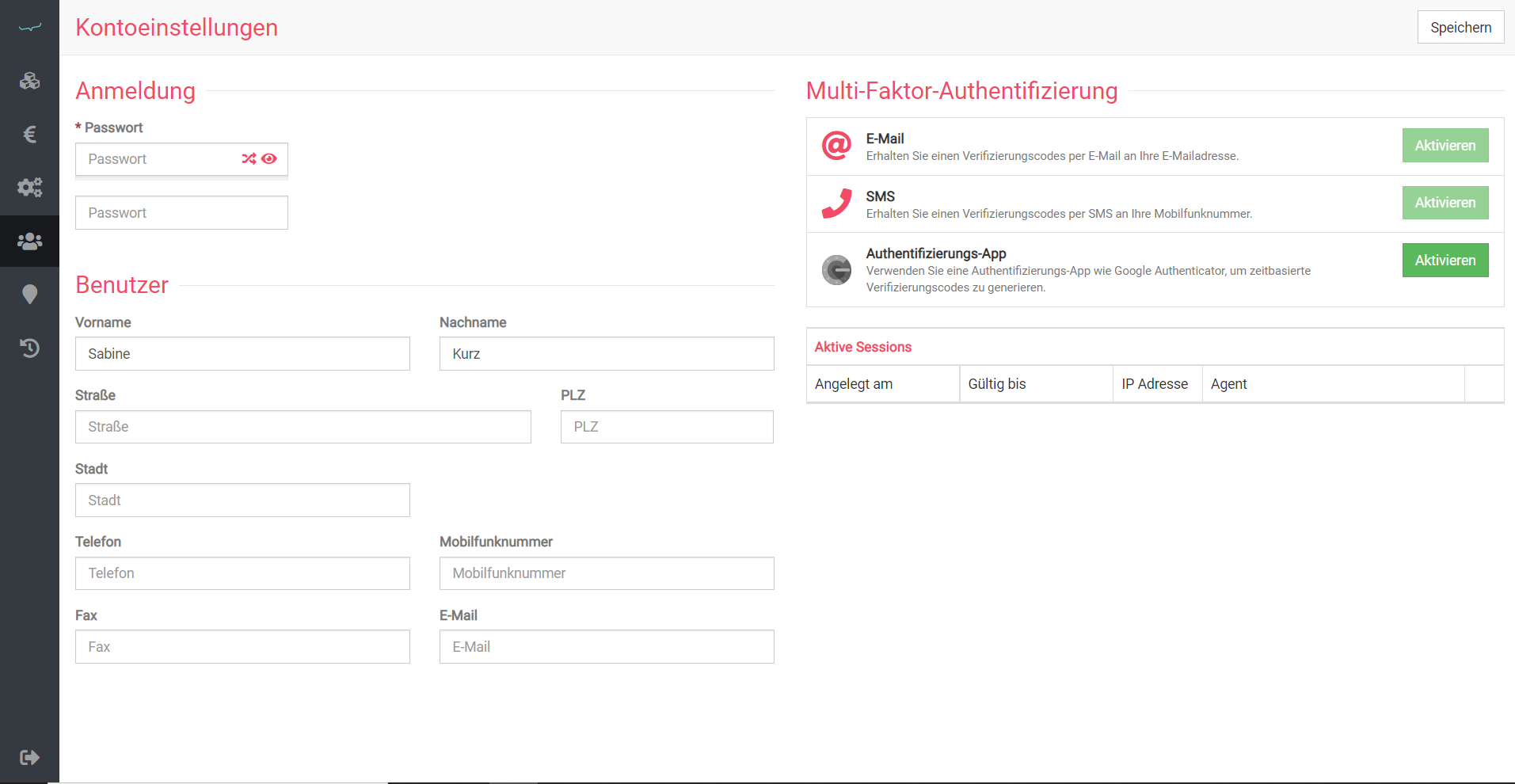Click the logout icon in the sidebar

point(29,757)
